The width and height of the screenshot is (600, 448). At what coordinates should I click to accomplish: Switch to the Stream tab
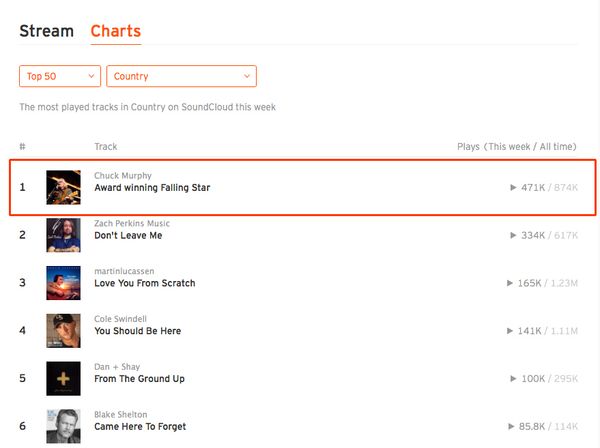tap(47, 31)
